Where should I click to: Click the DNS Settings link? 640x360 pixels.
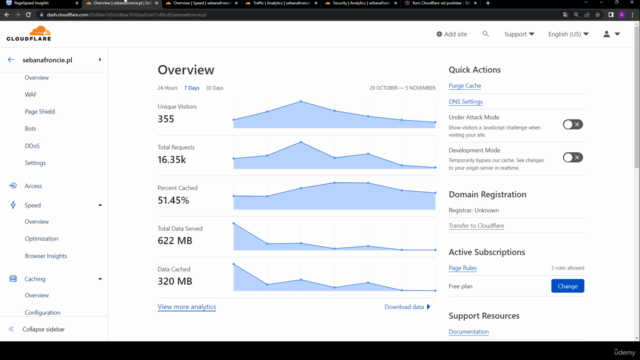point(465,102)
